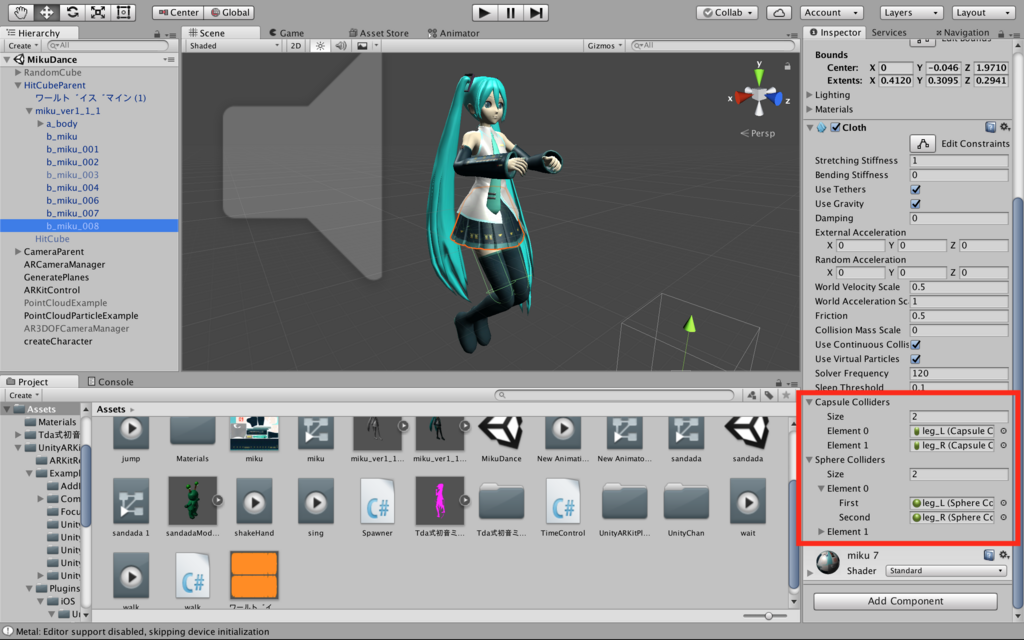
Task: Switch to the Services tab
Action: coord(889,32)
